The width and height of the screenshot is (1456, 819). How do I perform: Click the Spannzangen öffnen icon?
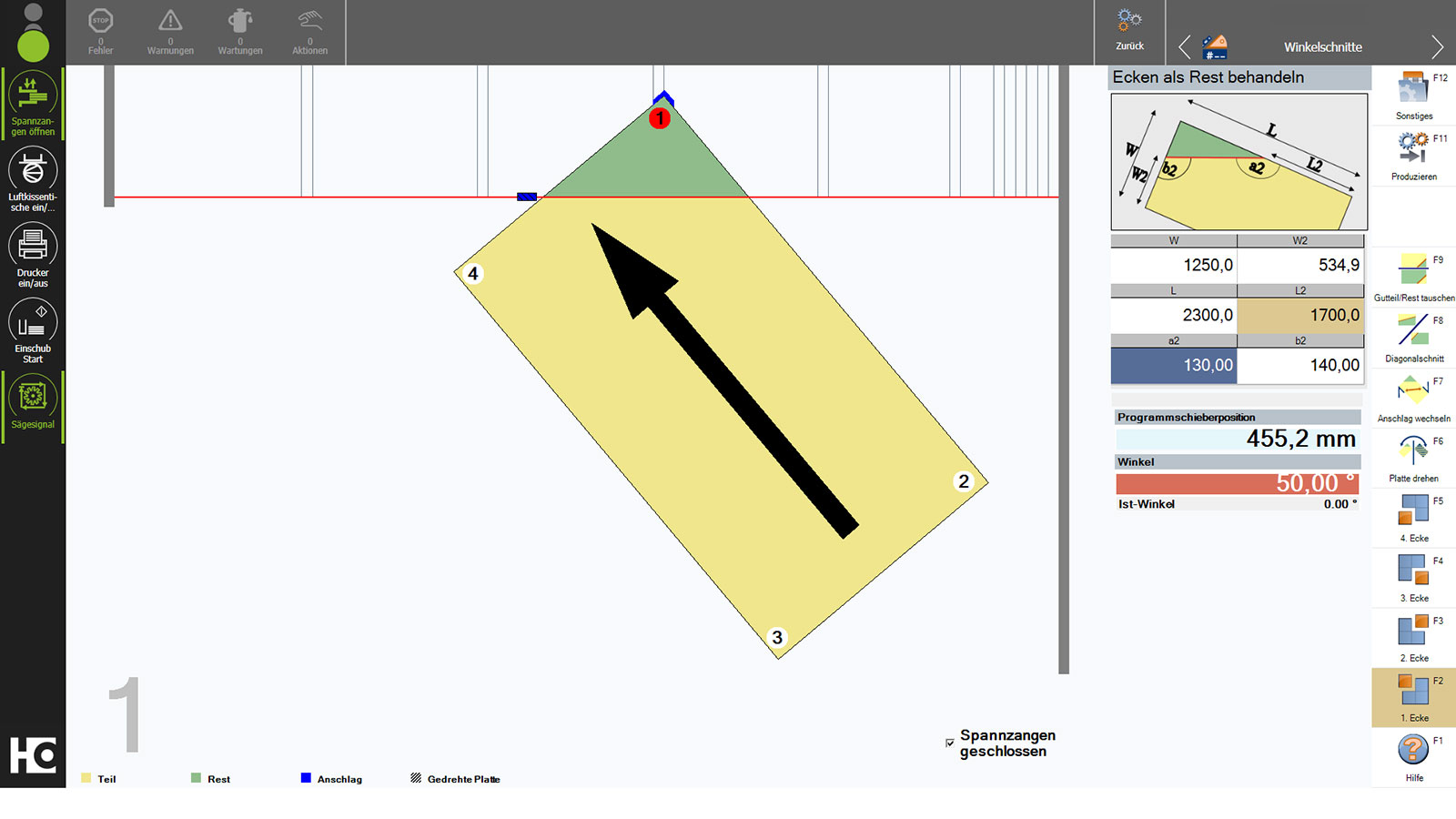point(33,96)
